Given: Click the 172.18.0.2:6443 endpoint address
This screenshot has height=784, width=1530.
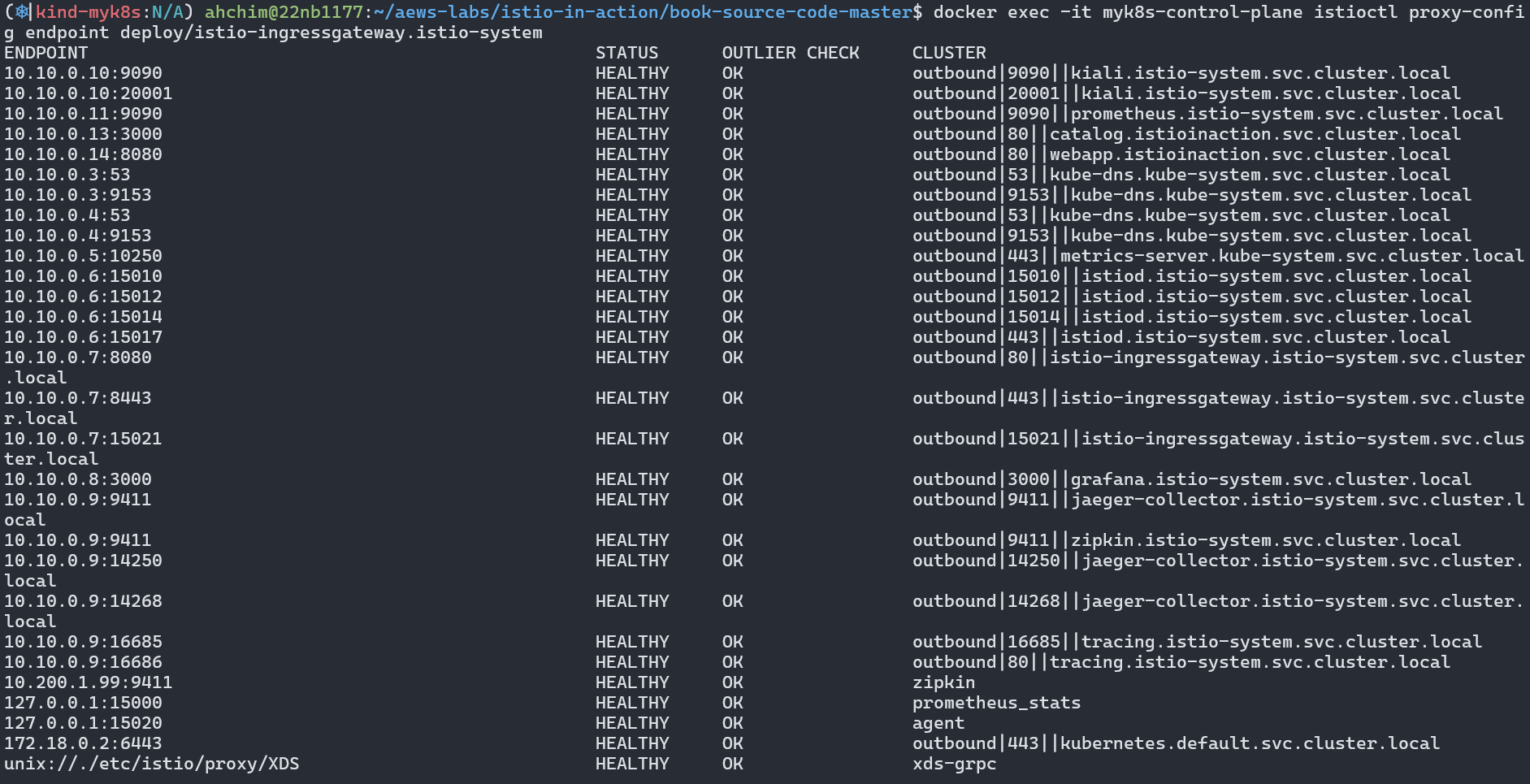Looking at the screenshot, I should coord(83,743).
